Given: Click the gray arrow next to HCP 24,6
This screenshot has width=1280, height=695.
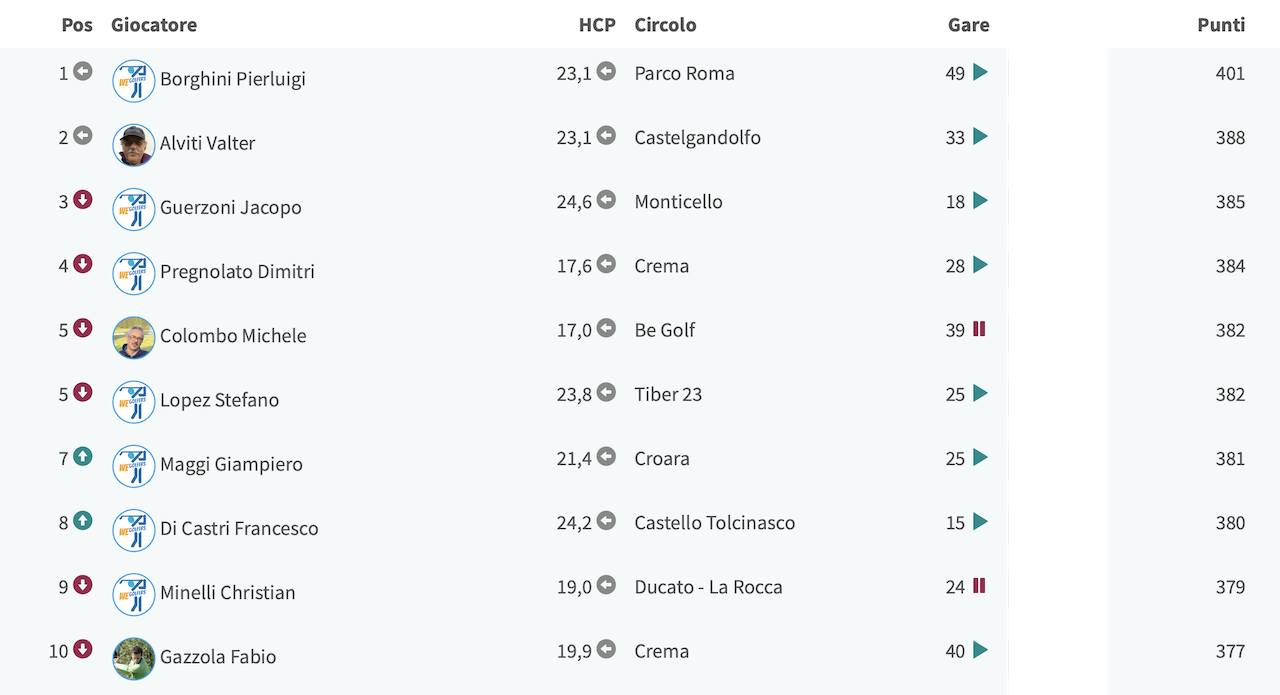Looking at the screenshot, I should point(606,200).
